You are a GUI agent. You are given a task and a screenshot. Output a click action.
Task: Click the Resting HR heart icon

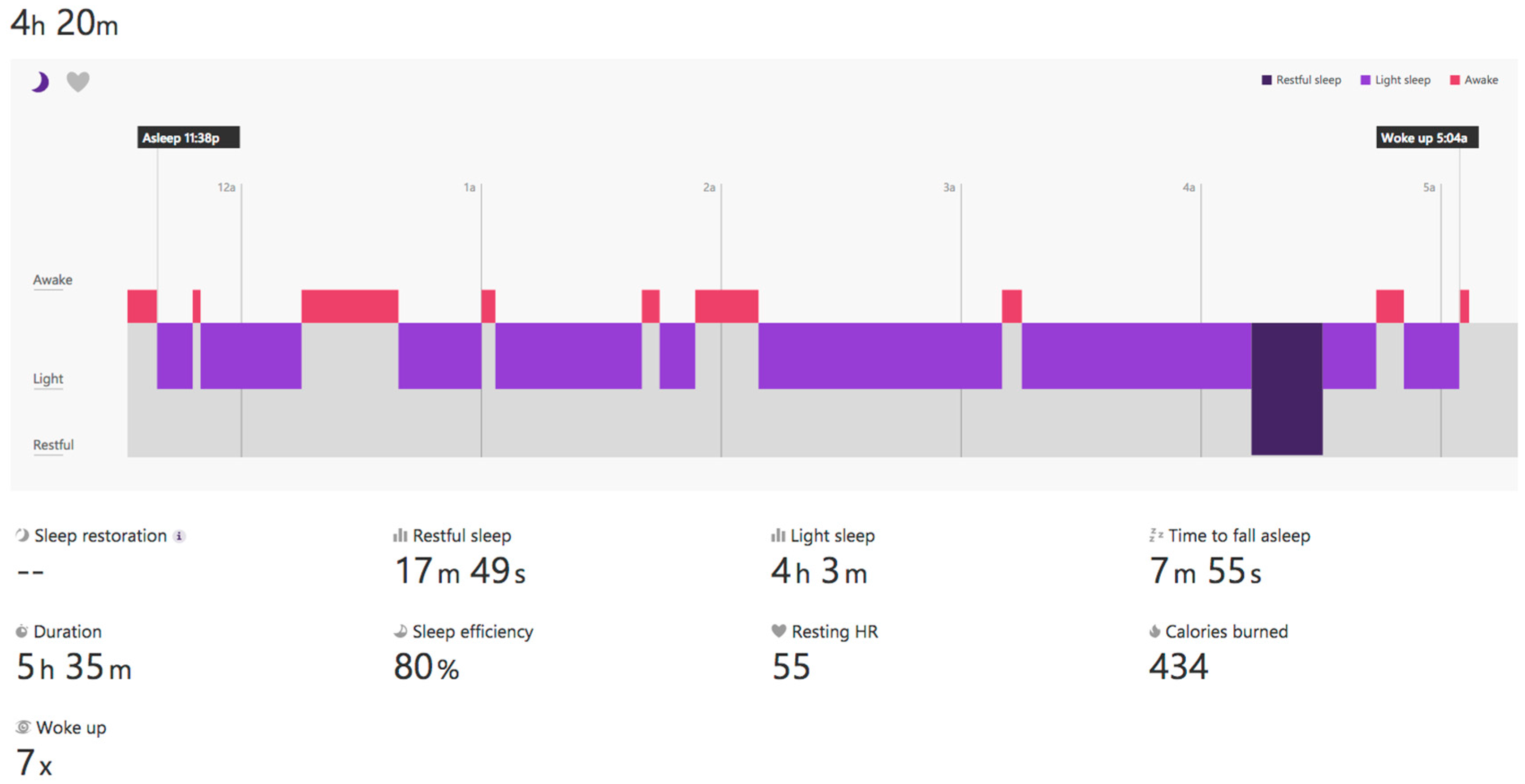(779, 631)
